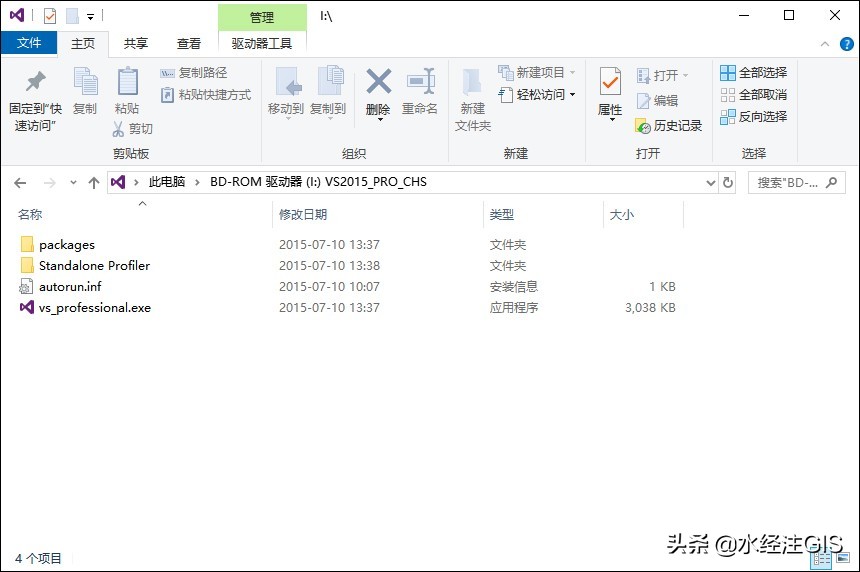Click Move to (移动到) icon
The image size is (860, 572).
(x=288, y=82)
